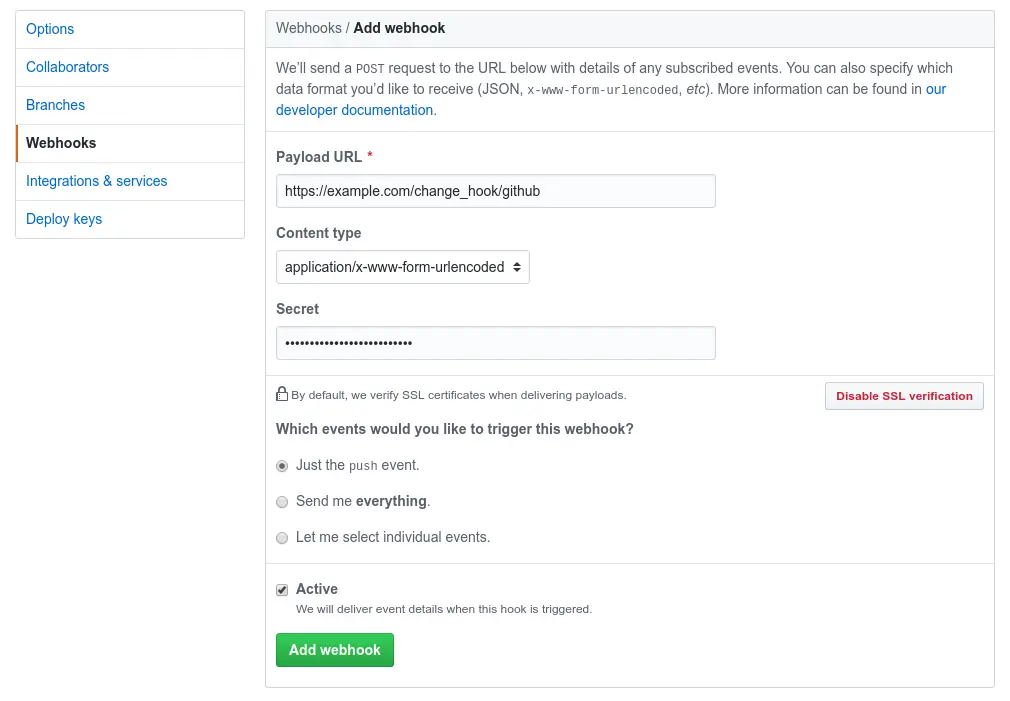Select Webhooks in the sidebar menu
Screen dimensions: 1010x701
pyautogui.click(x=61, y=143)
